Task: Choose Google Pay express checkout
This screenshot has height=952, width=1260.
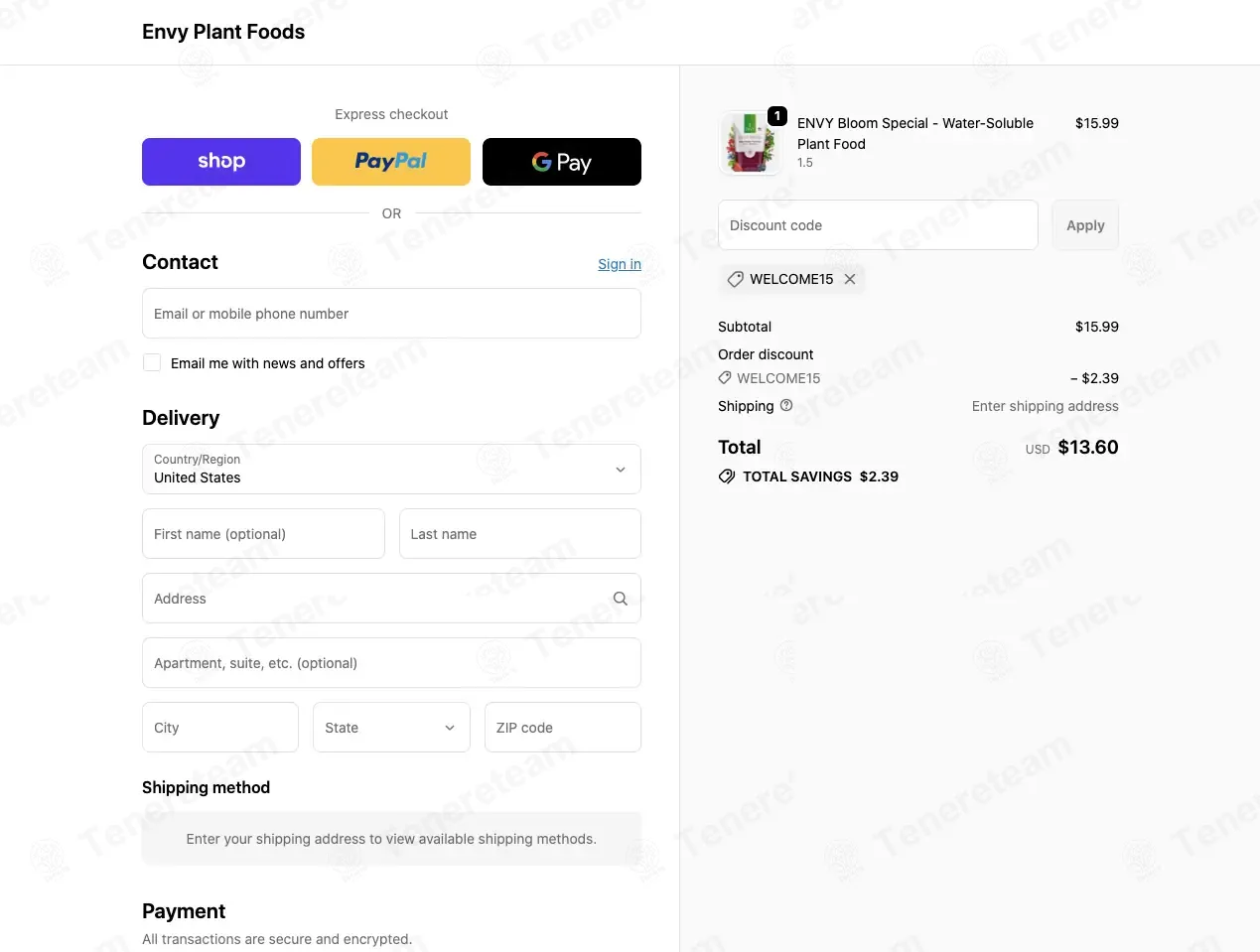Action: (x=562, y=162)
